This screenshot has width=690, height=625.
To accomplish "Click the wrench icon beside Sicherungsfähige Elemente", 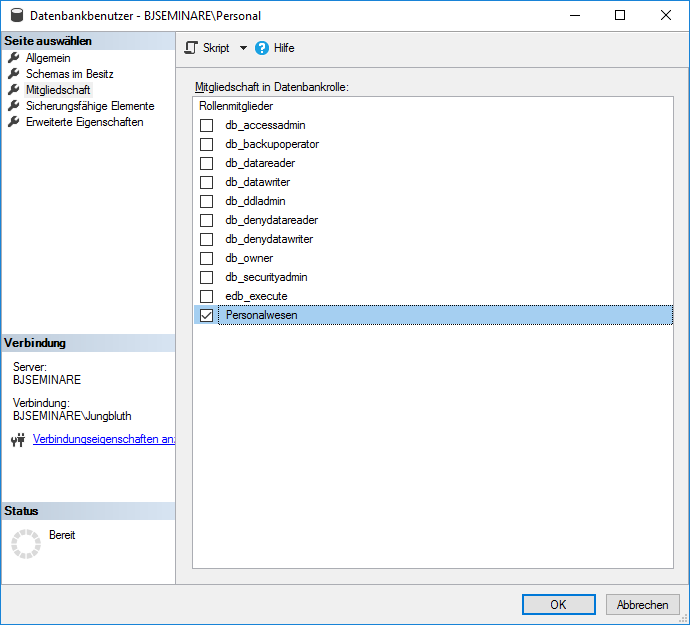I will coord(14,106).
